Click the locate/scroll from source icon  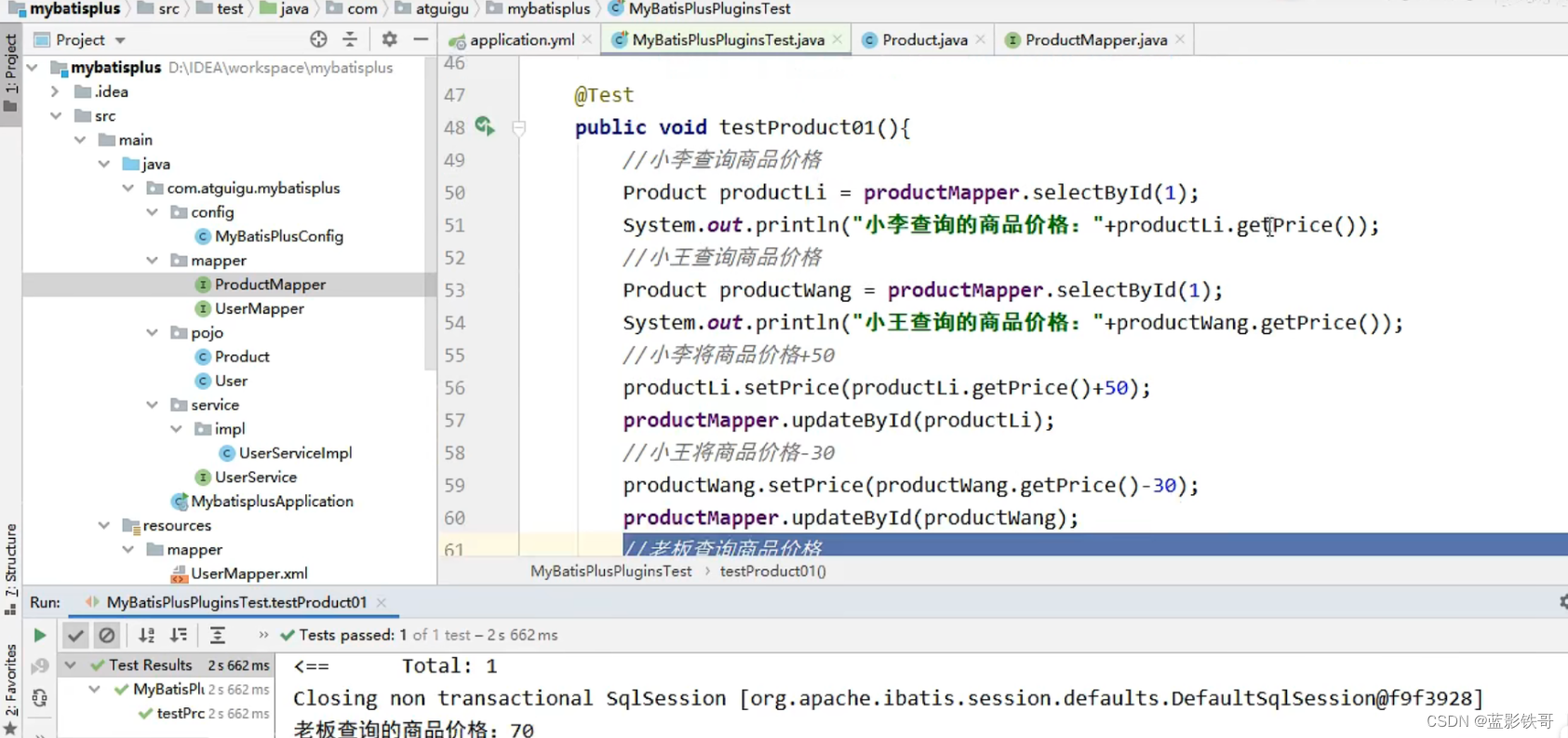click(x=318, y=39)
